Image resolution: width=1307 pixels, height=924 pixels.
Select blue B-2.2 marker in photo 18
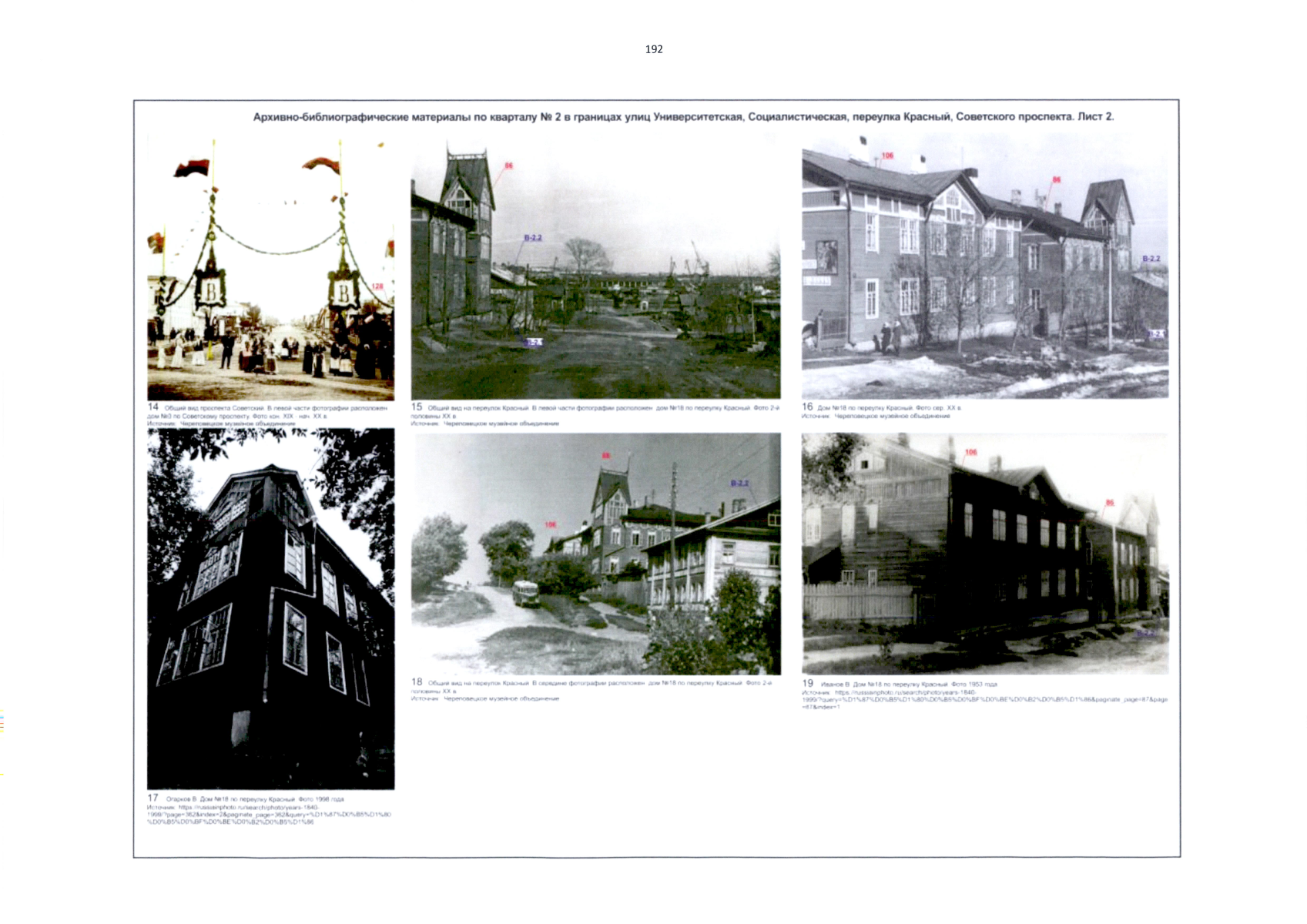[x=739, y=483]
